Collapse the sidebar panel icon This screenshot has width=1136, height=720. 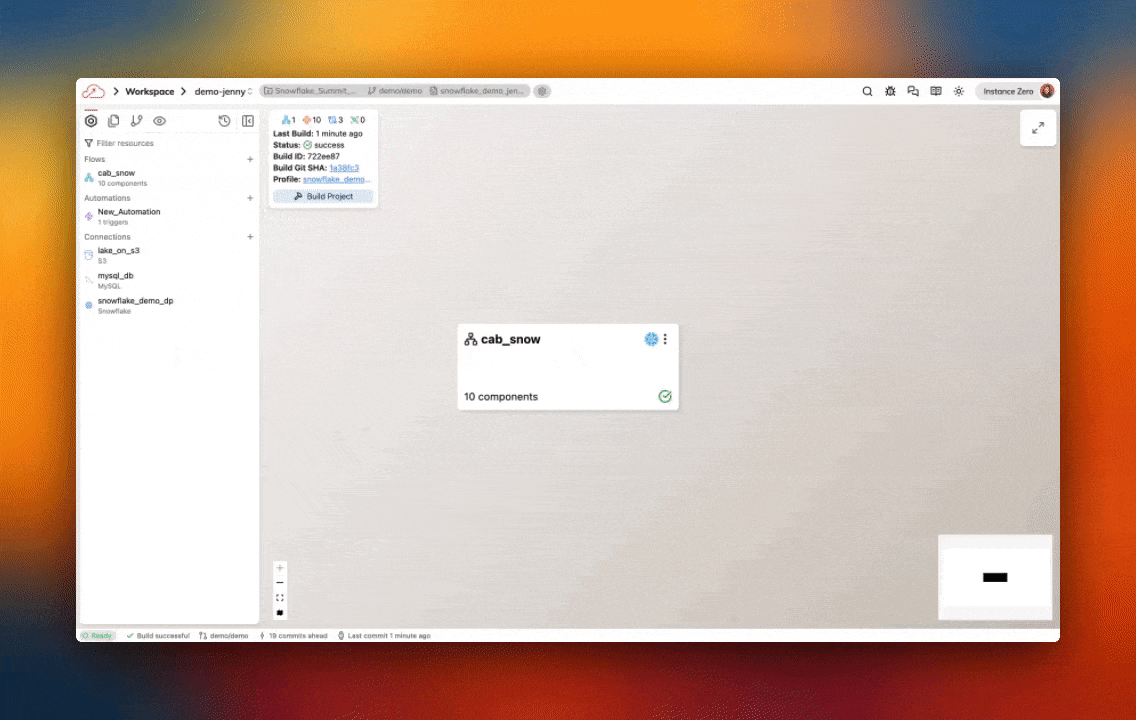click(x=248, y=121)
